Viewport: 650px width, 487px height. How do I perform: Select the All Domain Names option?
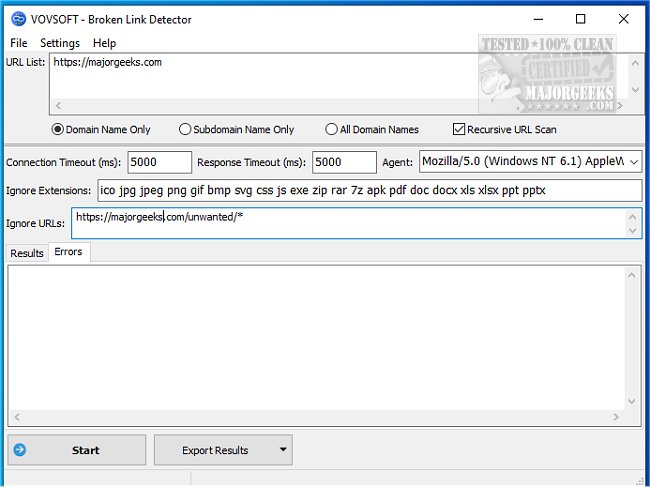click(x=372, y=129)
